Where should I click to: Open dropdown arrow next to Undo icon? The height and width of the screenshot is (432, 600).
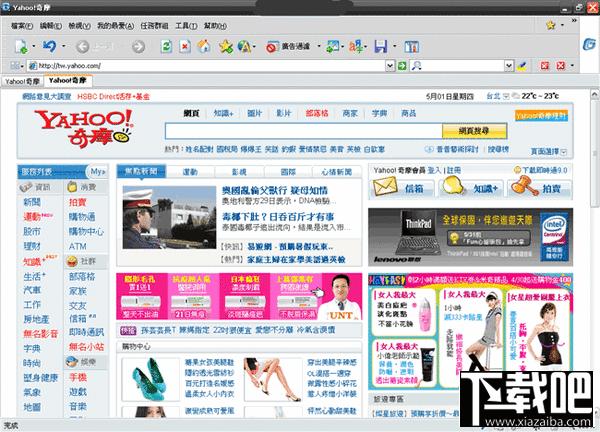click(x=64, y=46)
